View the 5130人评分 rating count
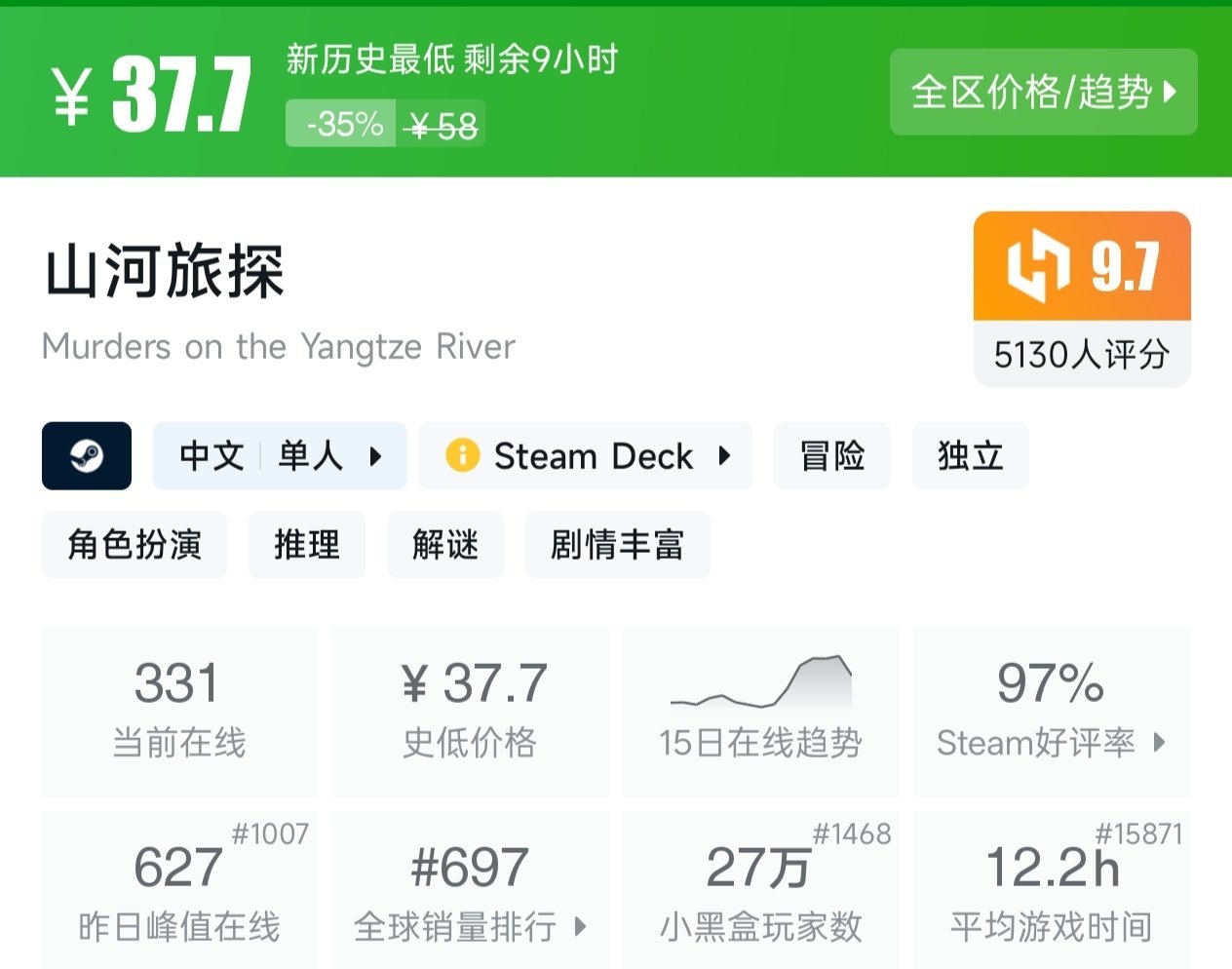The width and height of the screenshot is (1232, 969). 1081,354
